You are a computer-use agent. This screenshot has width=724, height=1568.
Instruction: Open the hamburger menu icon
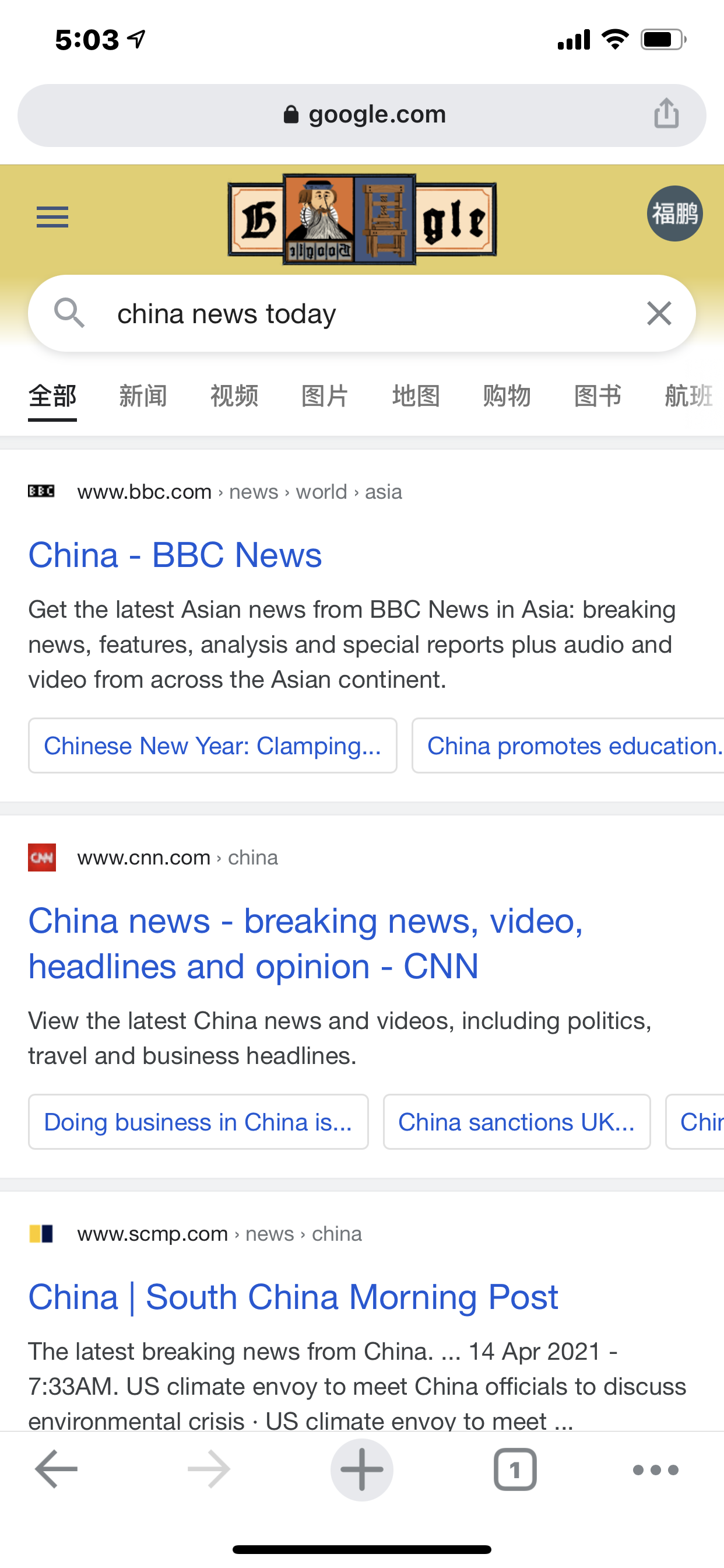point(52,216)
